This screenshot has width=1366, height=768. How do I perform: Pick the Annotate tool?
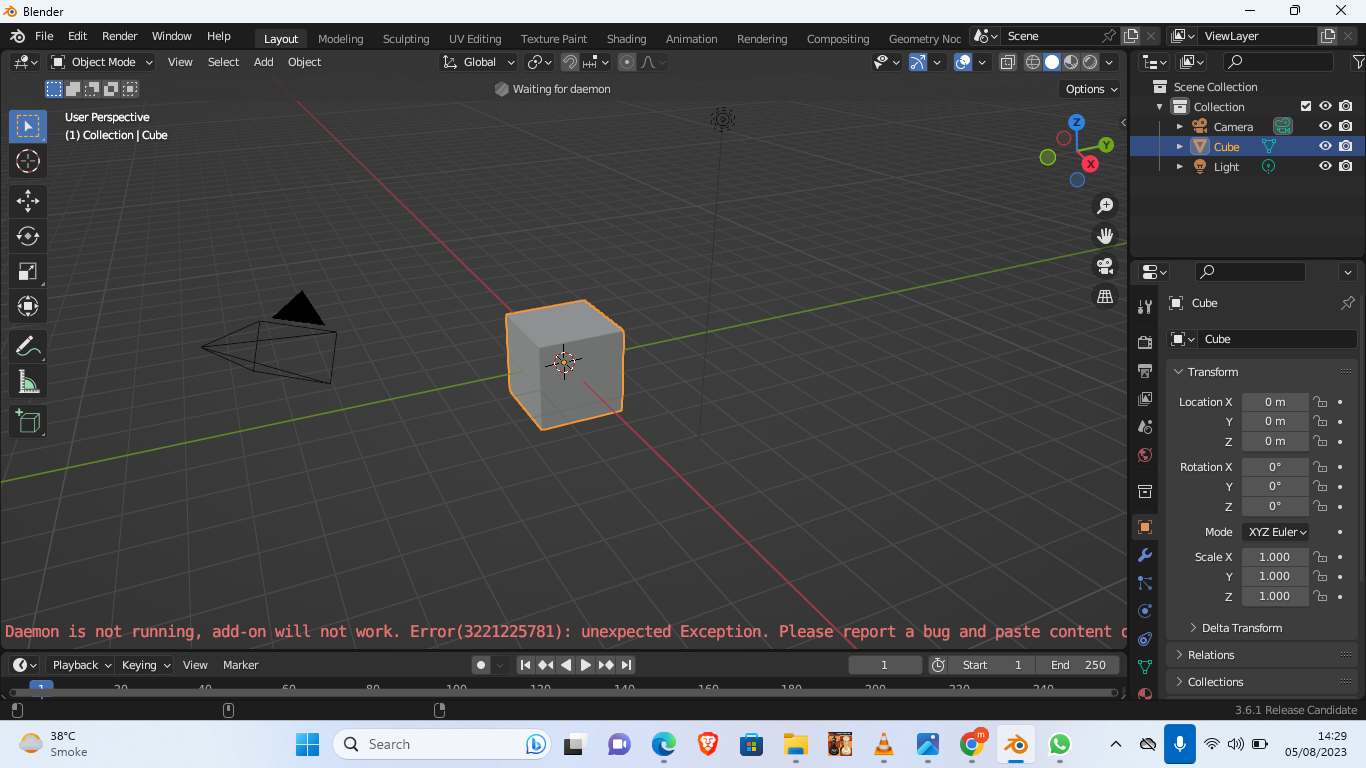pos(27,346)
